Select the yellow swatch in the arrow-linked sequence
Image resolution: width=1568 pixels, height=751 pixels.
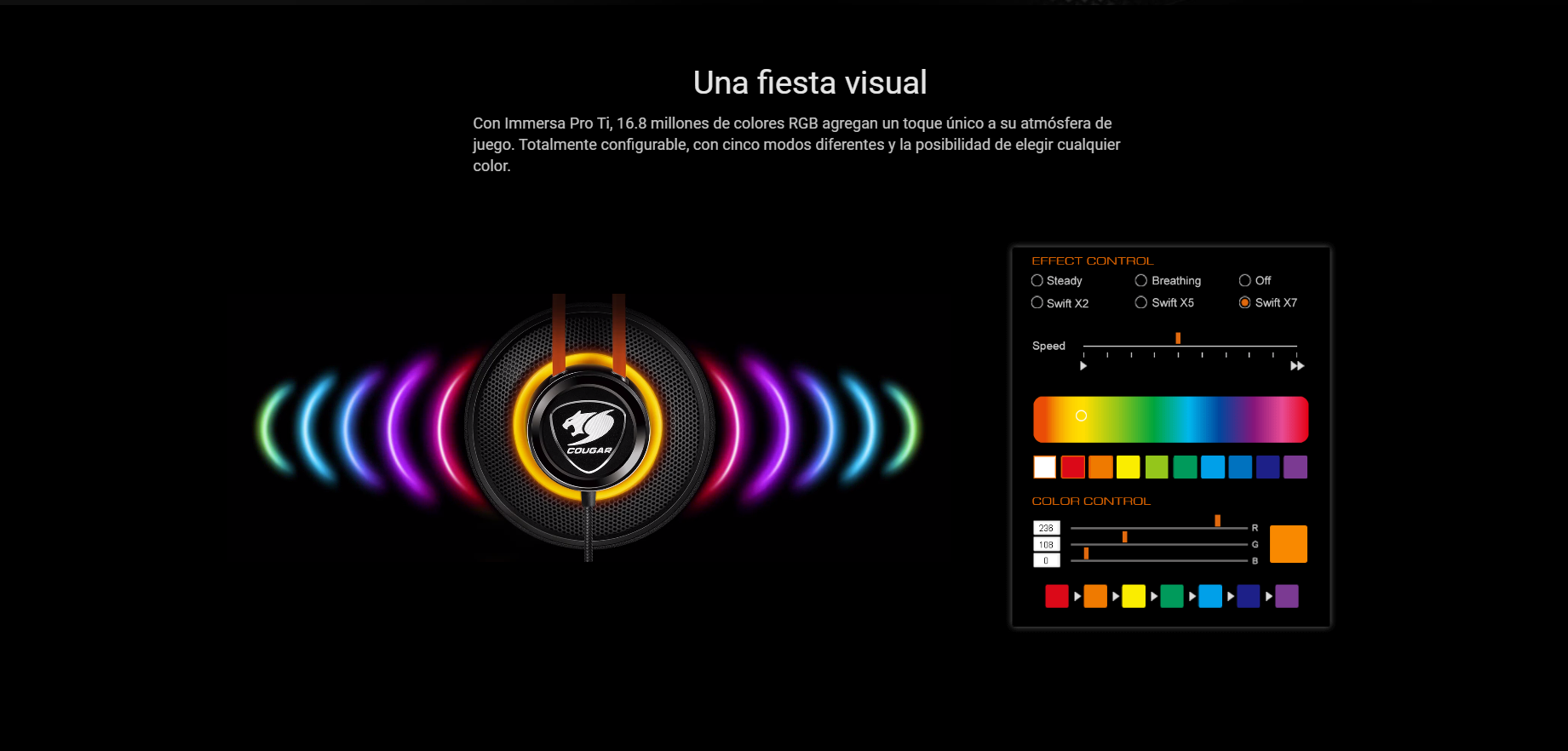point(1134,596)
